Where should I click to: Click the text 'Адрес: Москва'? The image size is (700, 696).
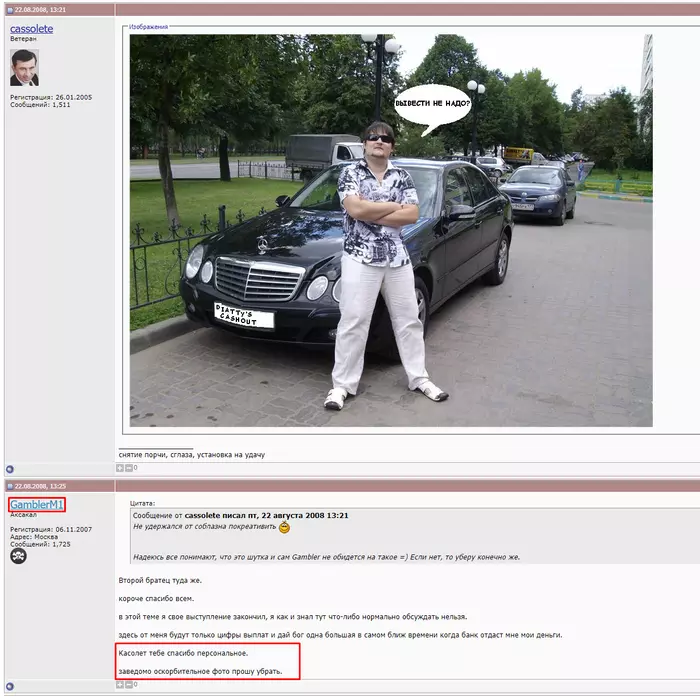pos(34,537)
